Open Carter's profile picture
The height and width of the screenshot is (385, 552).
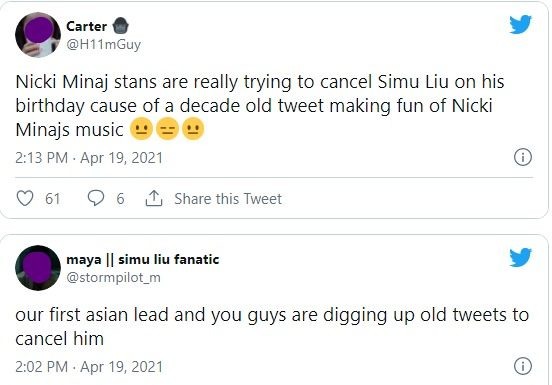point(38,35)
